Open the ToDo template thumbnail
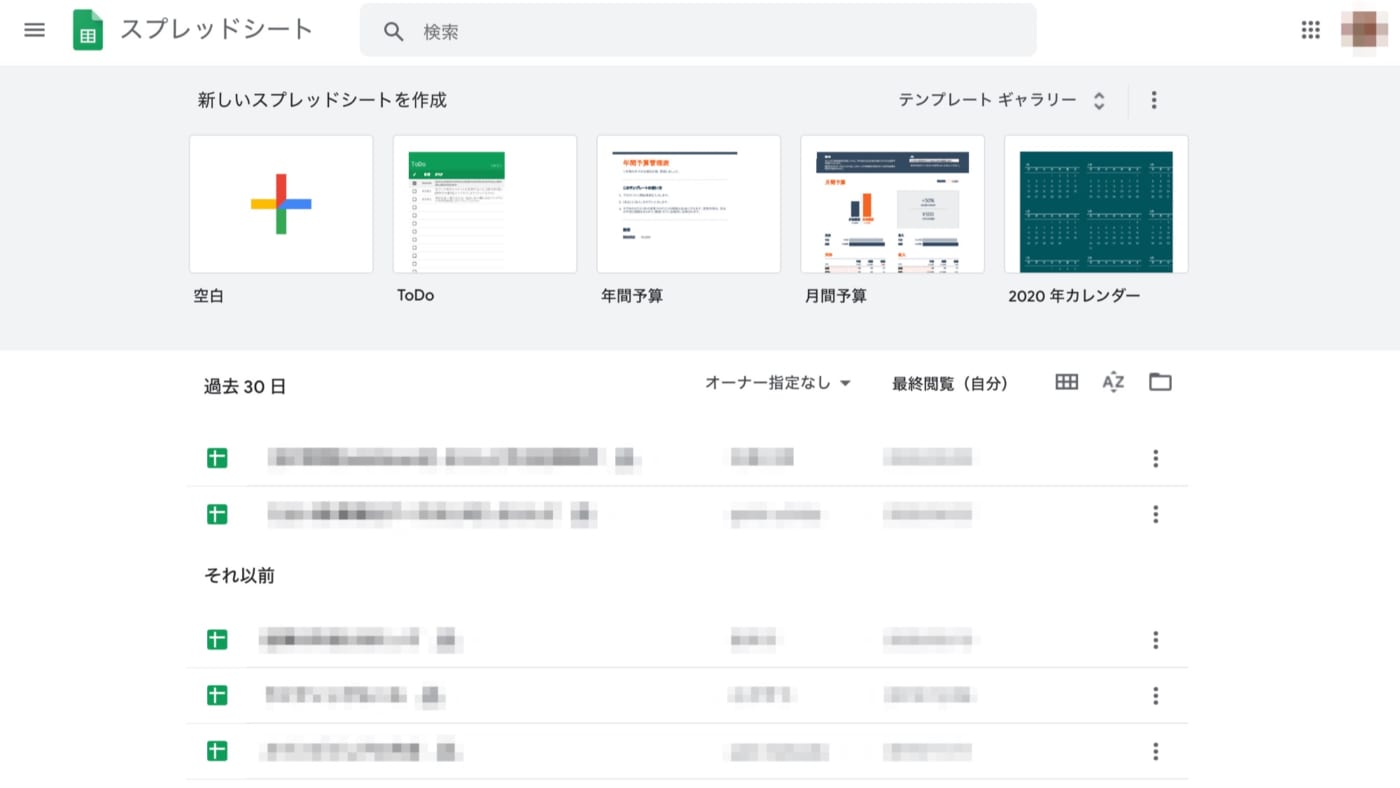Screen dimensions: 1400x788 (x=485, y=204)
